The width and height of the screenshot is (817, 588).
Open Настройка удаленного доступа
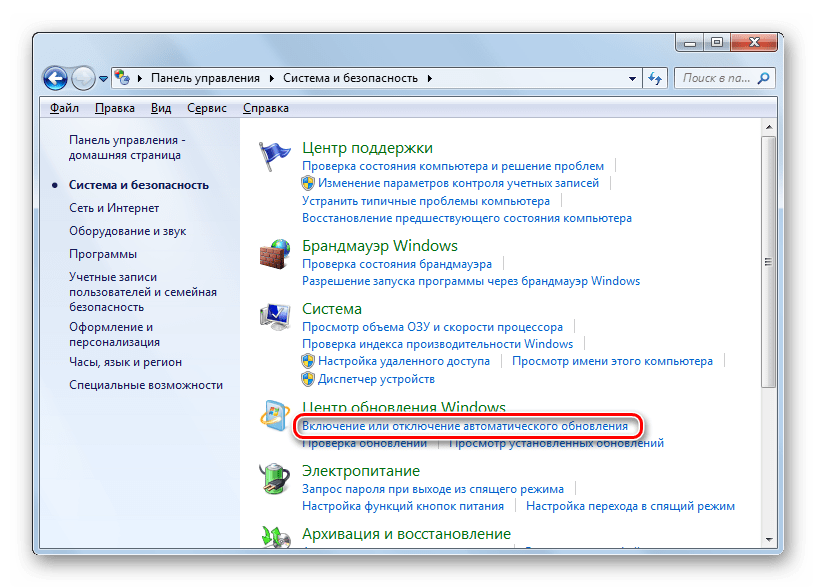(404, 361)
